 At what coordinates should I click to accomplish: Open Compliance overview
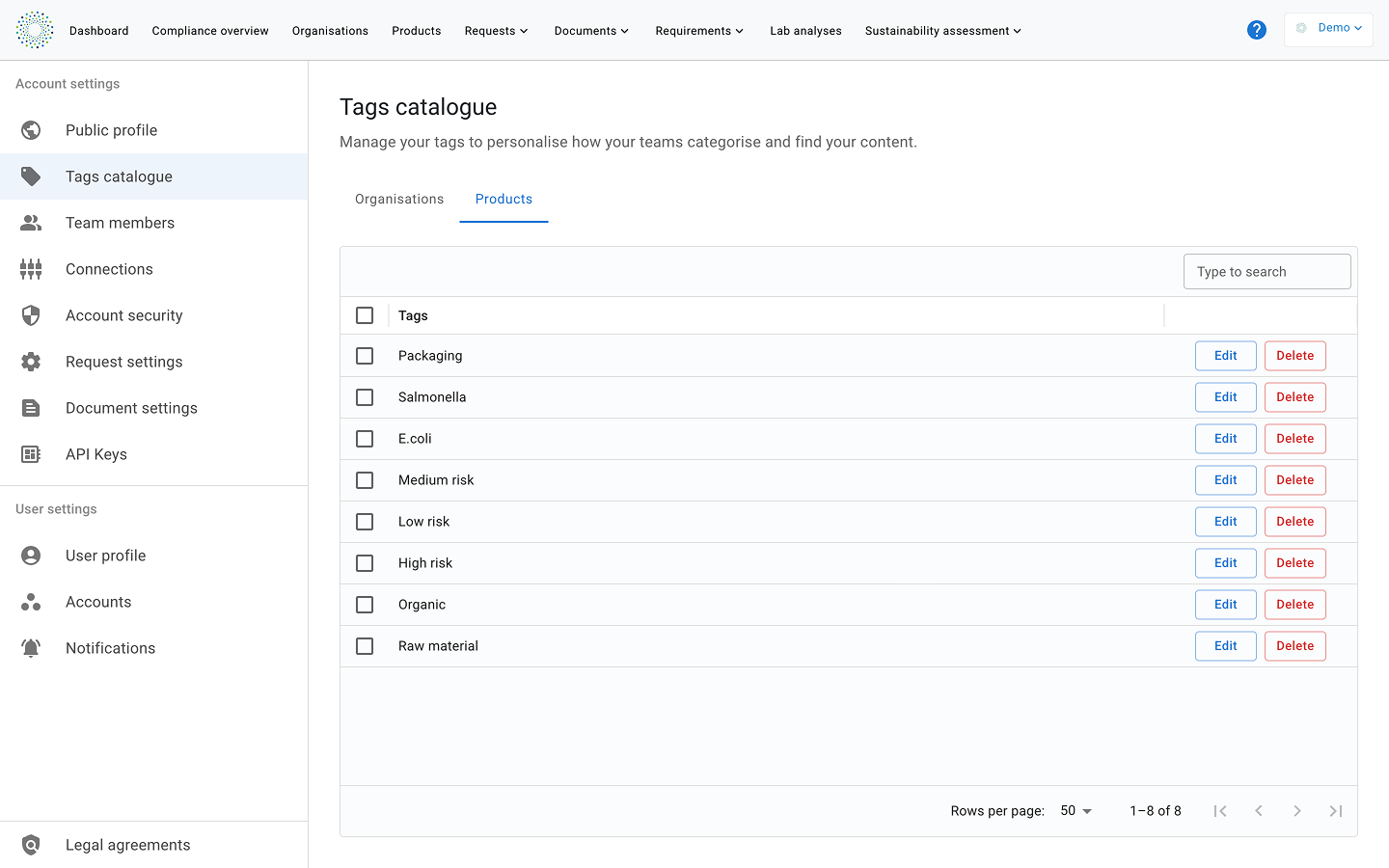point(210,31)
